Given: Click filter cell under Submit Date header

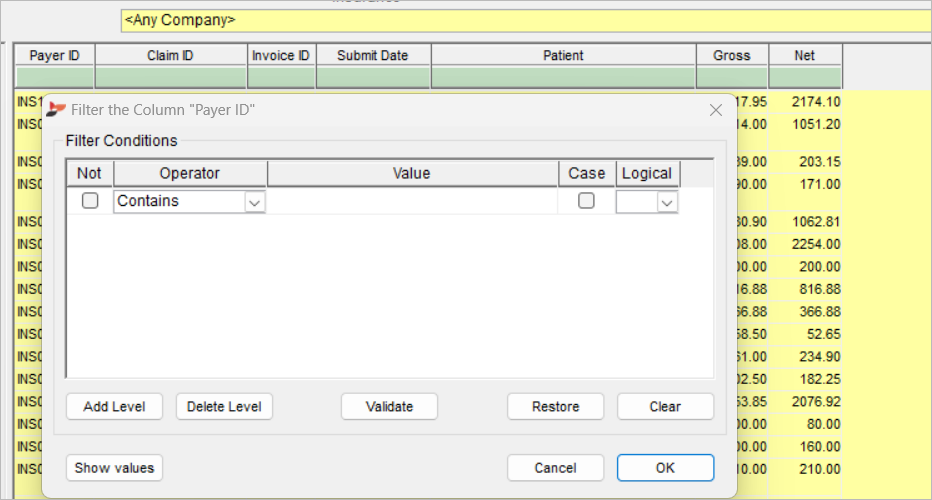Looking at the screenshot, I should (x=373, y=78).
